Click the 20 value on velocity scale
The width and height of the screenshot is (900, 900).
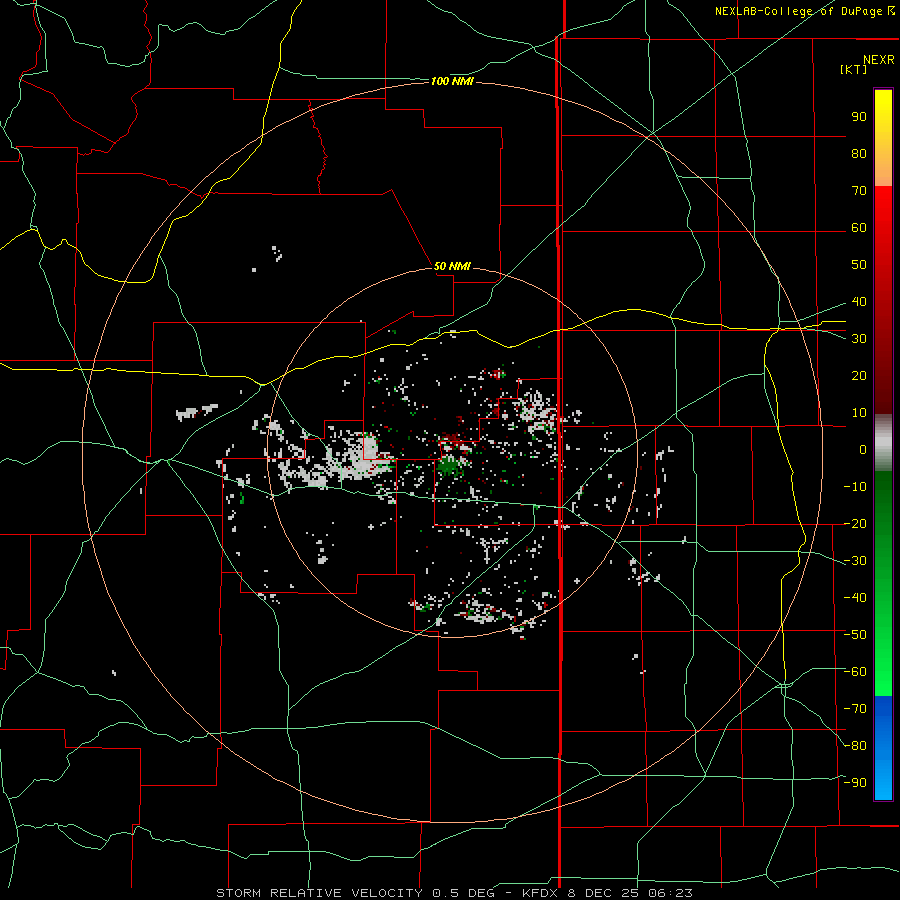point(859,376)
